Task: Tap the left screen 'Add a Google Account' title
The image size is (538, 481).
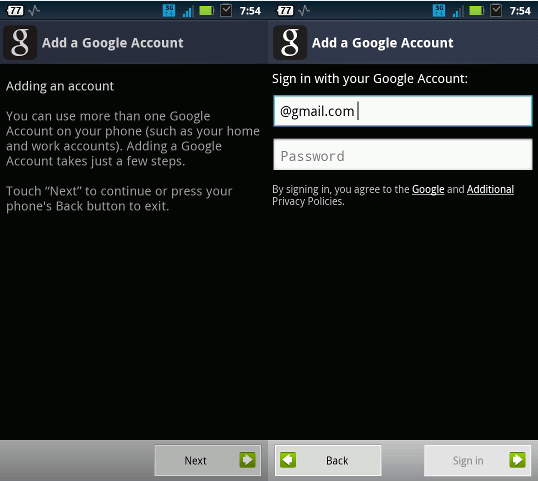Action: [113, 43]
